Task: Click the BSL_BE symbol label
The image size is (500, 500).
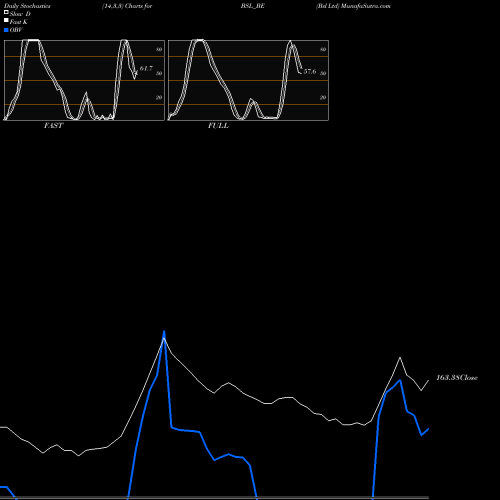Action: [x=253, y=6]
